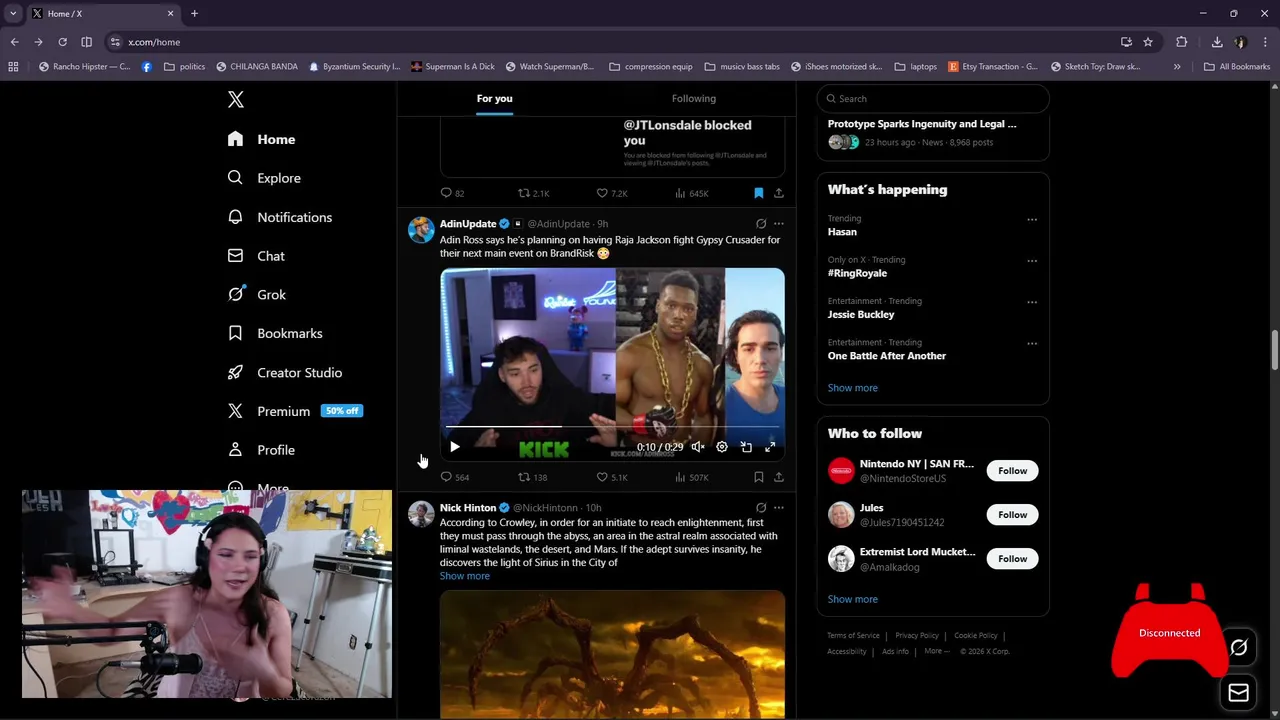The width and height of the screenshot is (1280, 720).
Task: Open Nick Hinton profile avatar
Action: (x=421, y=514)
